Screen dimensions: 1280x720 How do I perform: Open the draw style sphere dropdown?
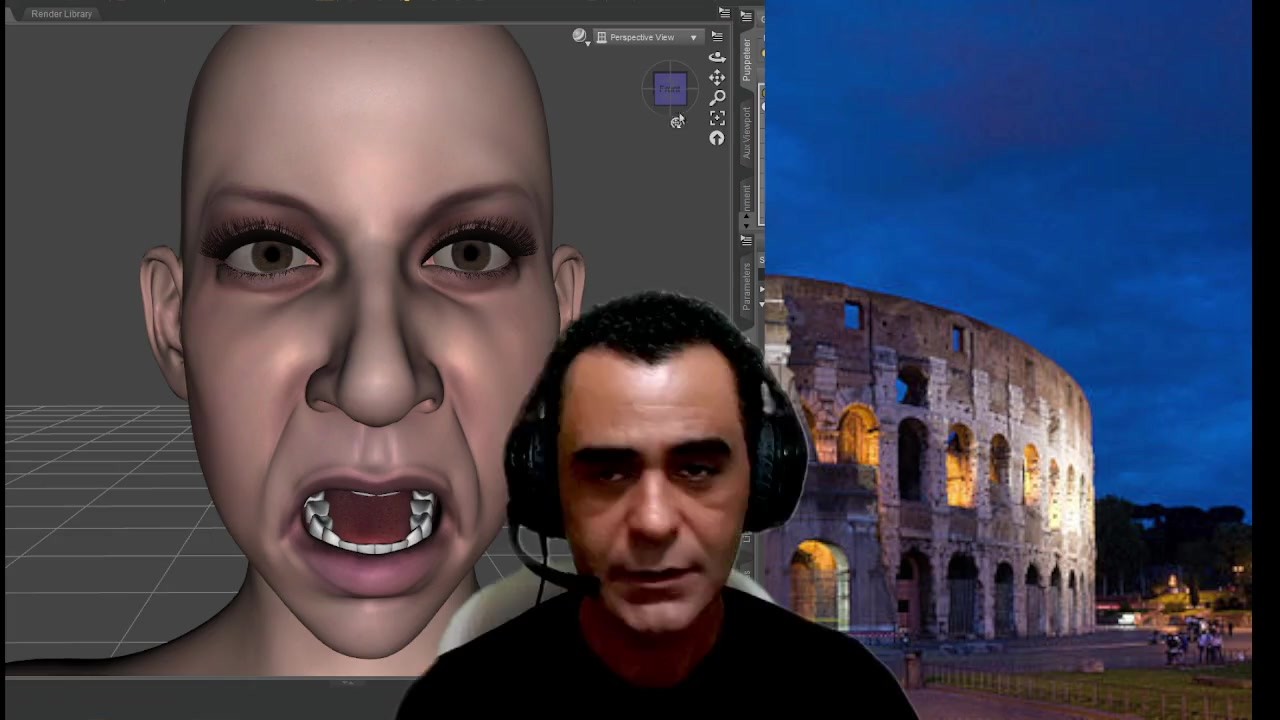(x=580, y=37)
